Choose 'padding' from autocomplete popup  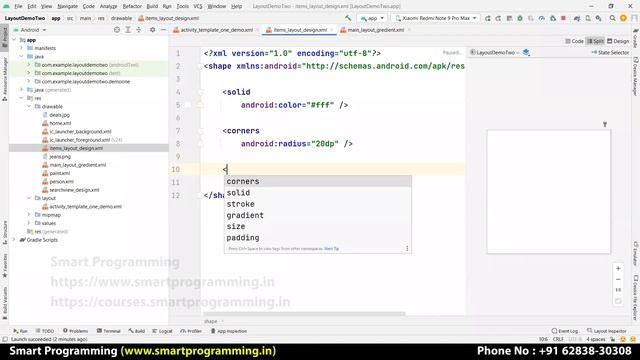[x=318, y=238]
